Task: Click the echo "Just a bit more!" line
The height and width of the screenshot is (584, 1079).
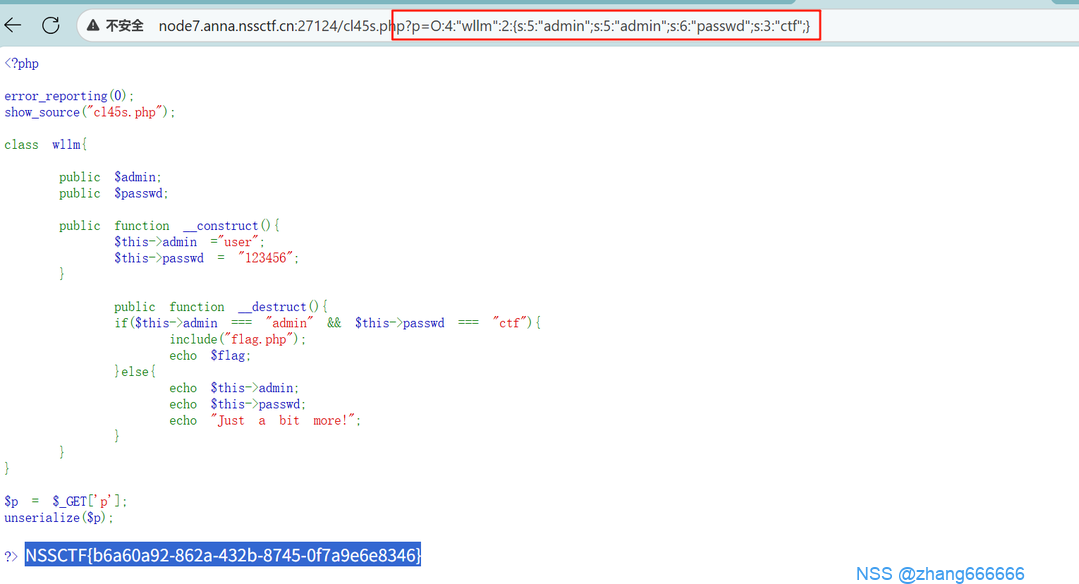Action: tap(265, 420)
